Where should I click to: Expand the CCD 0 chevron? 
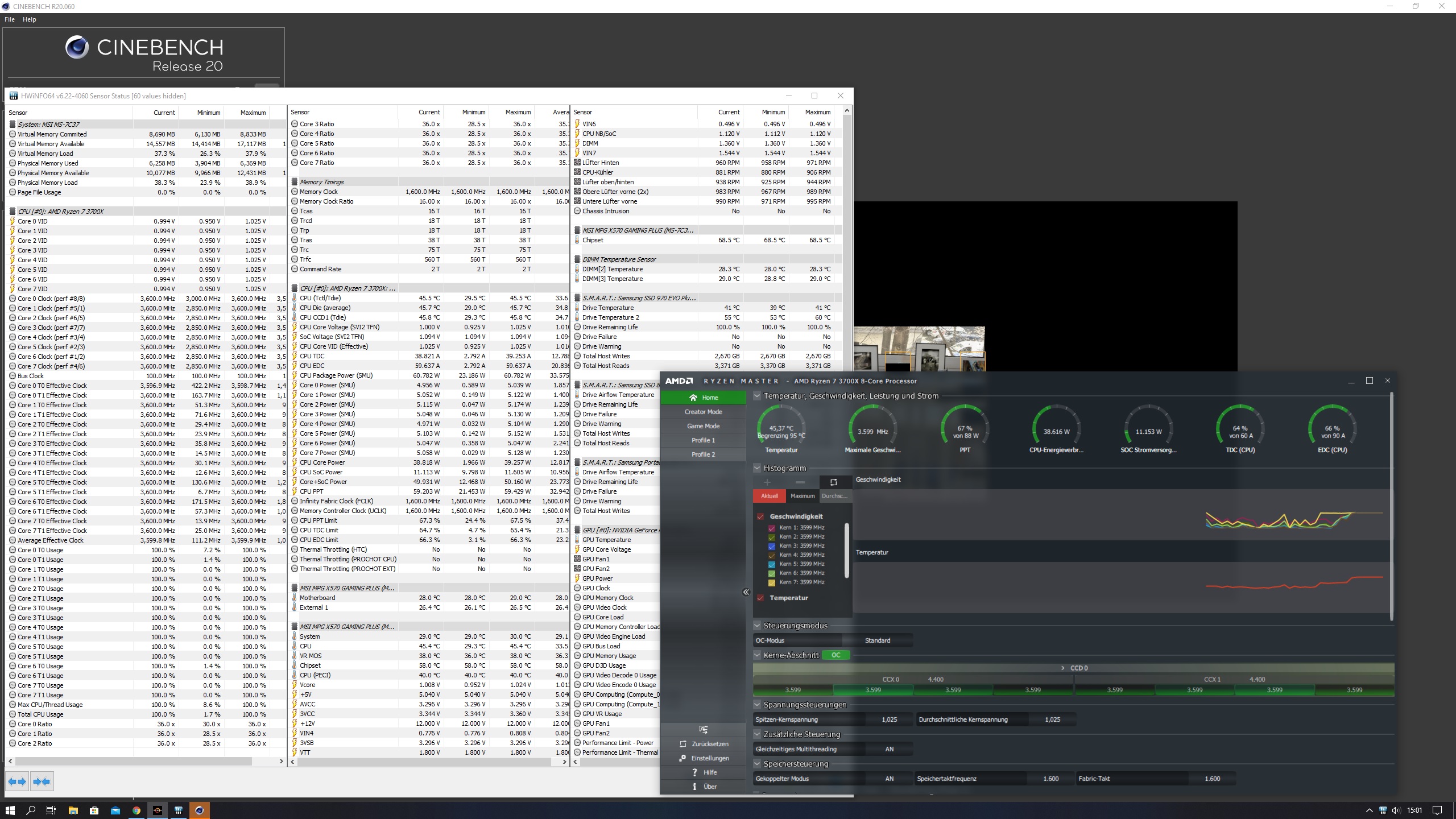point(1062,668)
